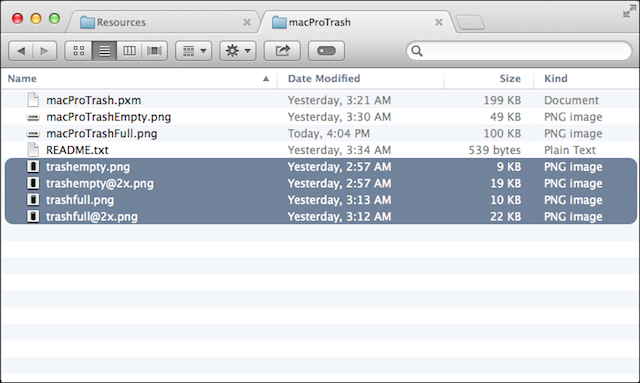The image size is (640, 383).
Task: Click the Document kind label
Action: (571, 100)
